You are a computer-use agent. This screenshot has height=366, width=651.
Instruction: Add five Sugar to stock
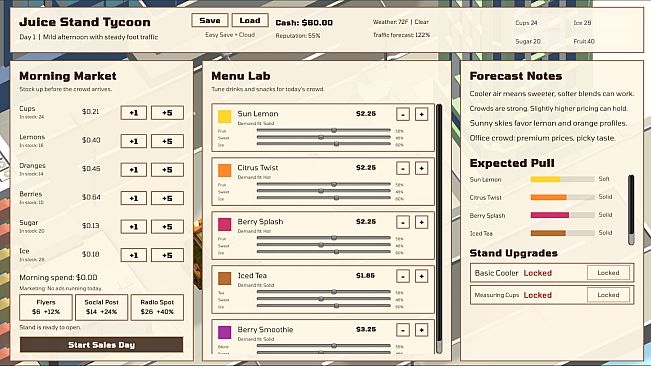(x=167, y=227)
